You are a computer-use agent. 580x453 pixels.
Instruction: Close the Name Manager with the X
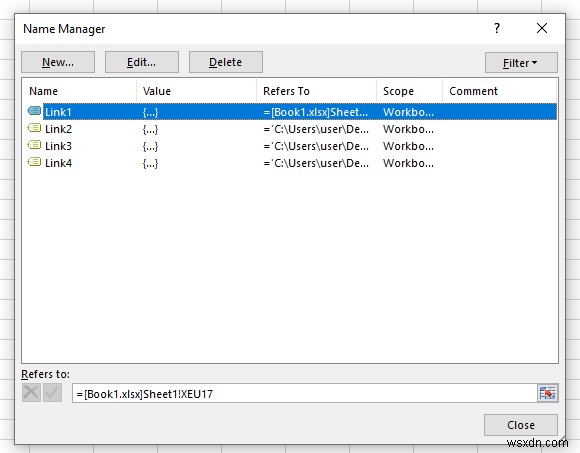(542, 28)
